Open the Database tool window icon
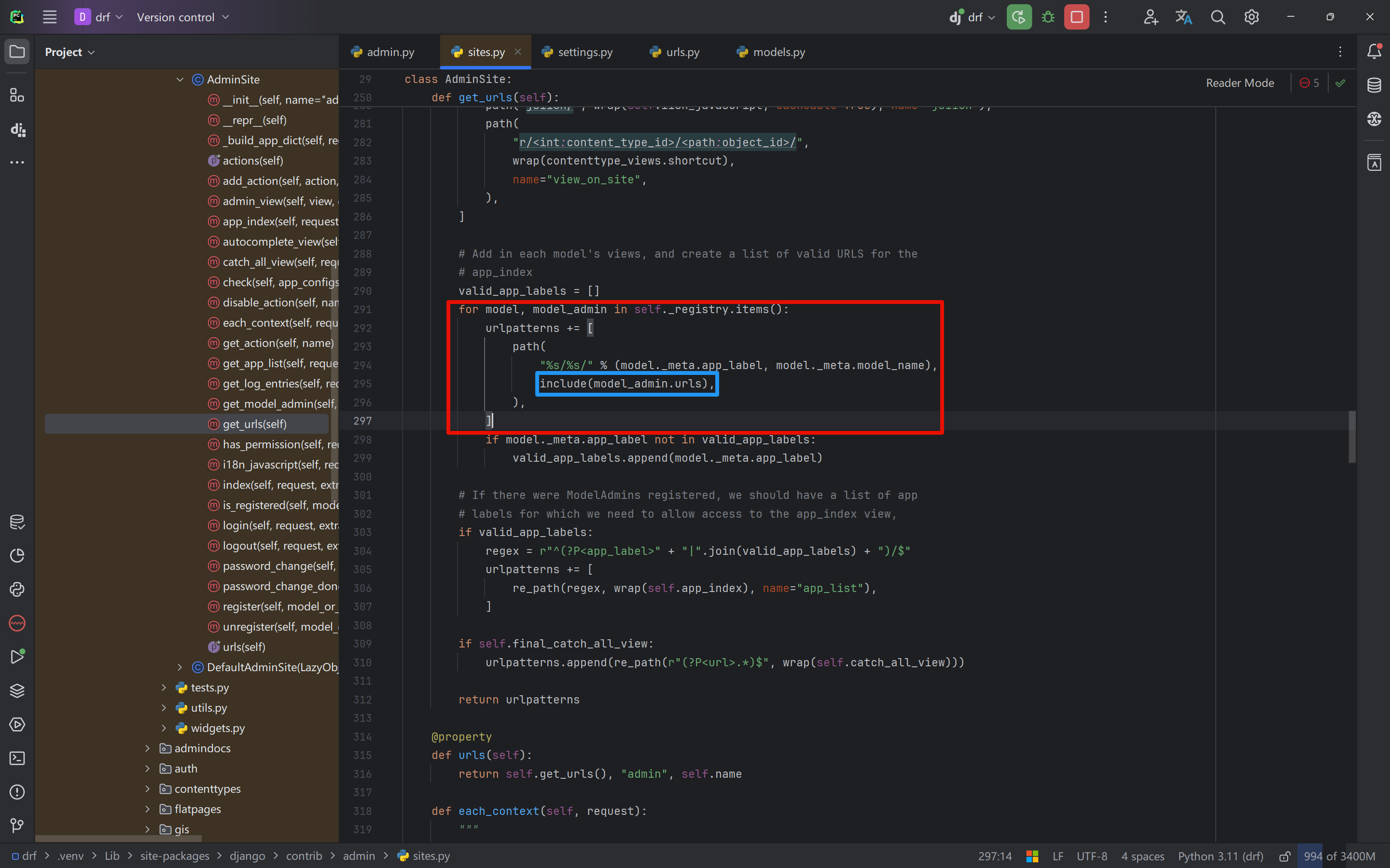Viewport: 1390px width, 868px height. (x=1374, y=85)
